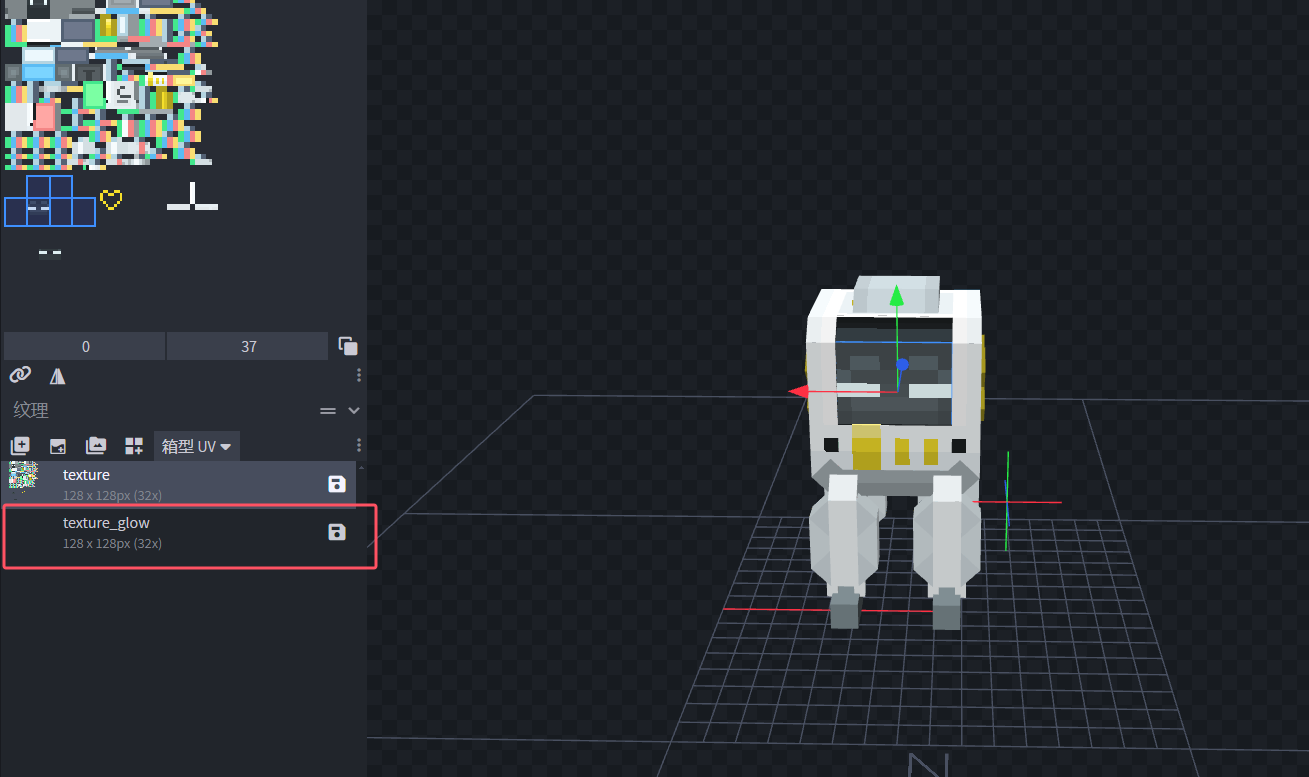Open the 箱型 UV dropdown
Viewport: 1309px width, 777px height.
coord(197,446)
